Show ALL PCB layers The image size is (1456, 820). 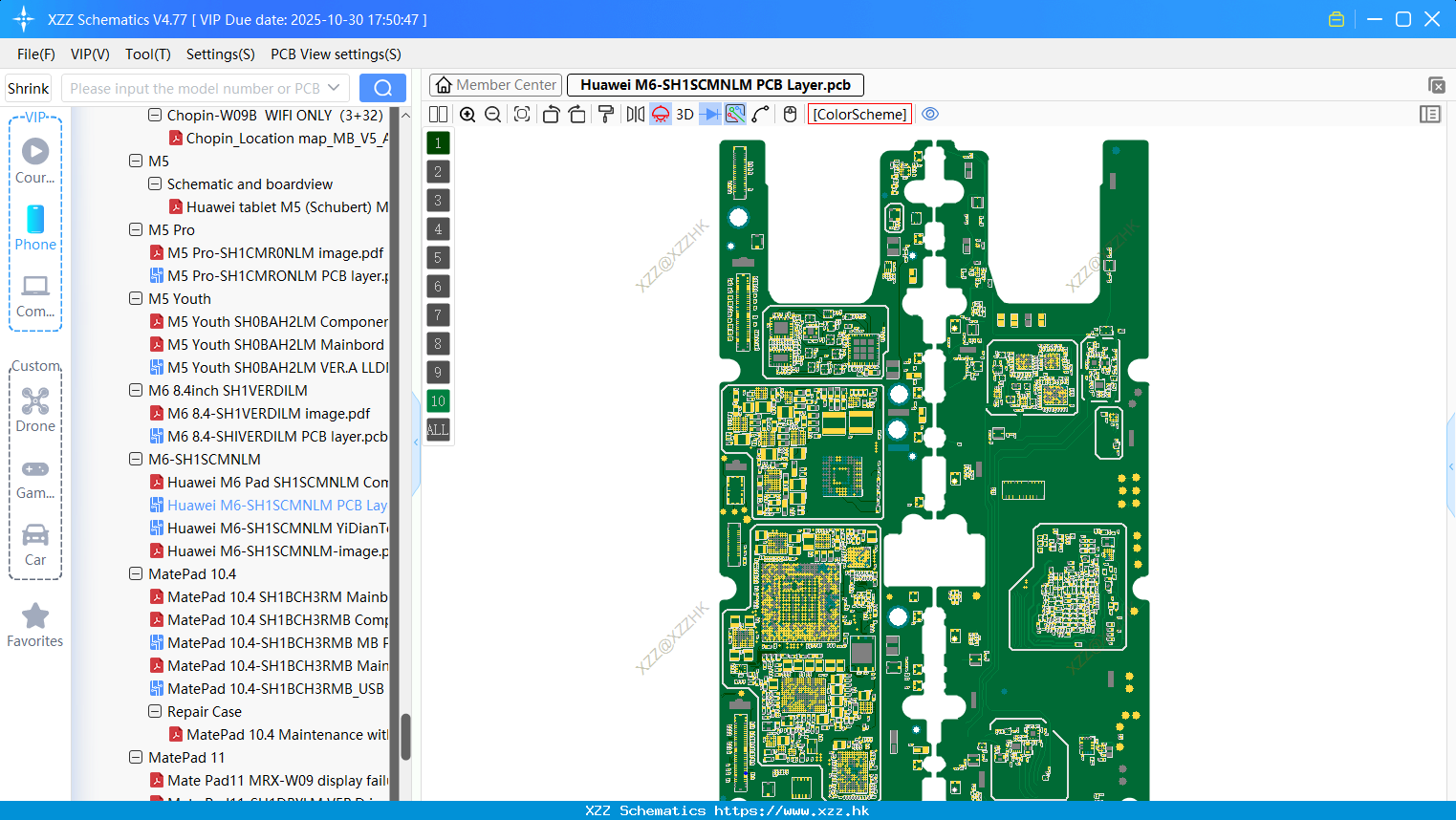438,430
